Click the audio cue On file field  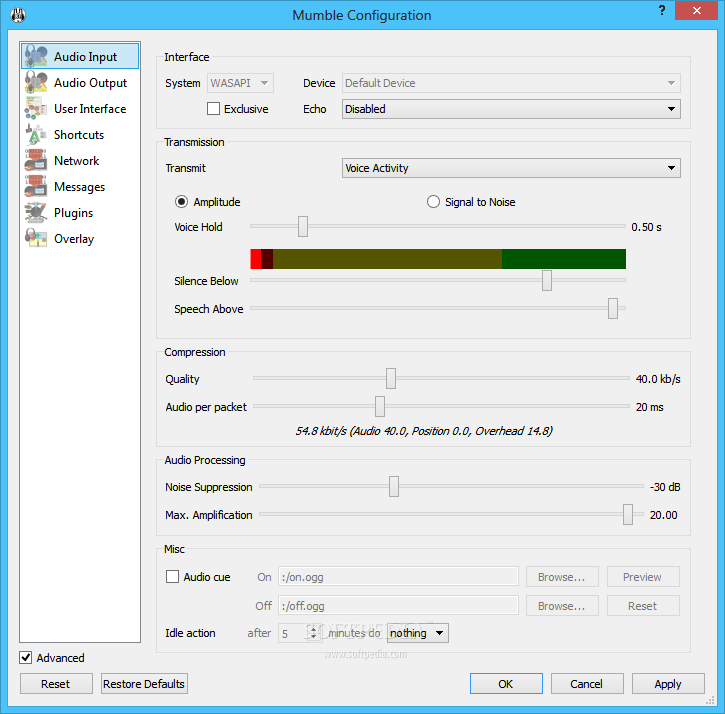point(398,577)
